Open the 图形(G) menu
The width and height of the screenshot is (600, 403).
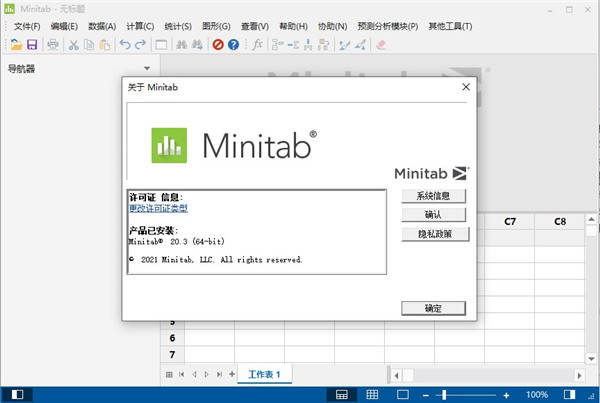click(216, 26)
